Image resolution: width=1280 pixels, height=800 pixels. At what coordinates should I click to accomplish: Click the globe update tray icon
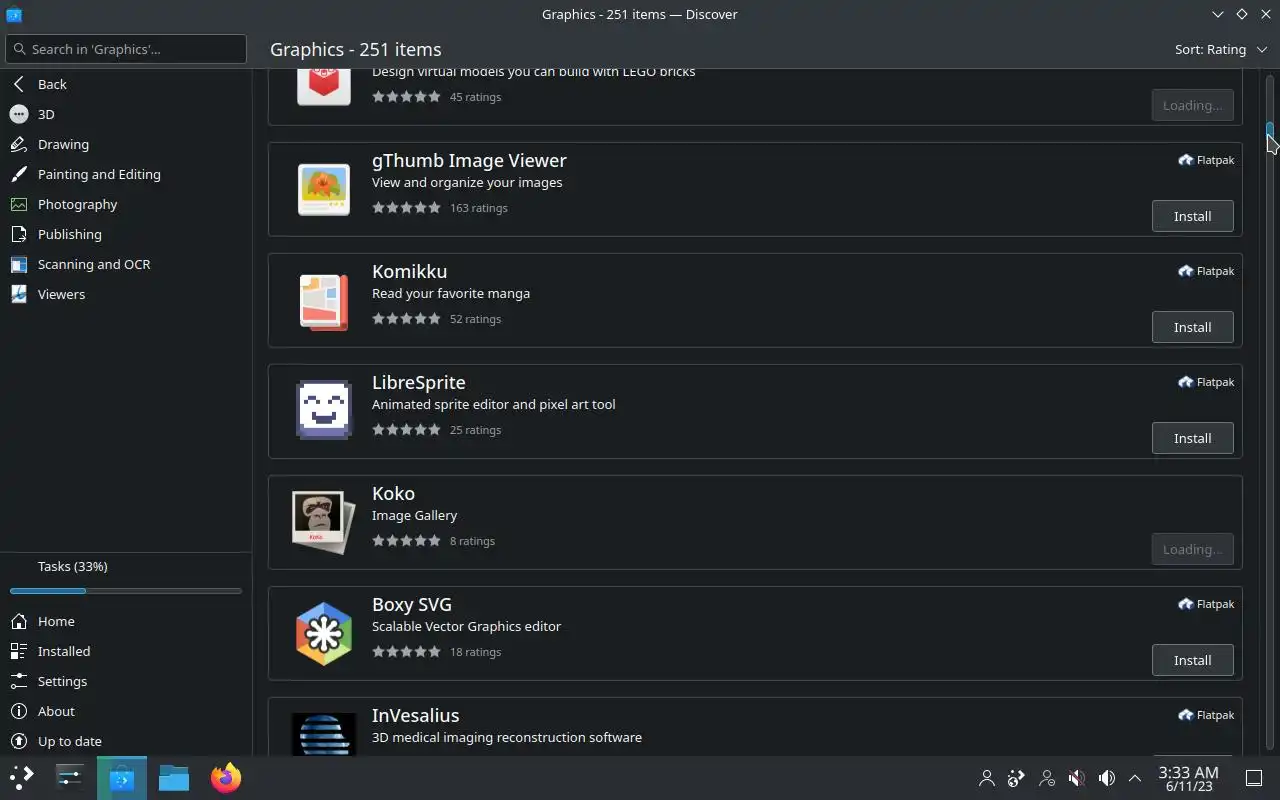1017,777
